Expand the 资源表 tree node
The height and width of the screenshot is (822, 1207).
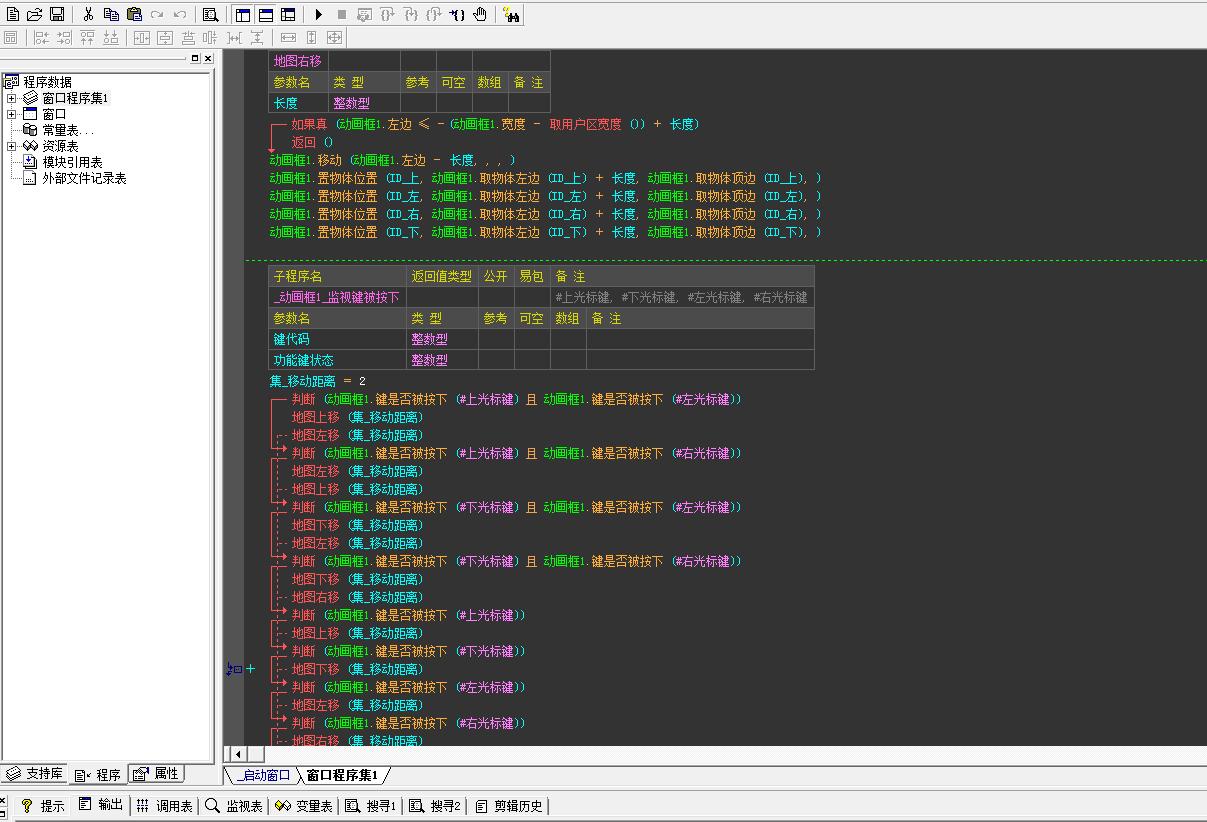pos(11,146)
